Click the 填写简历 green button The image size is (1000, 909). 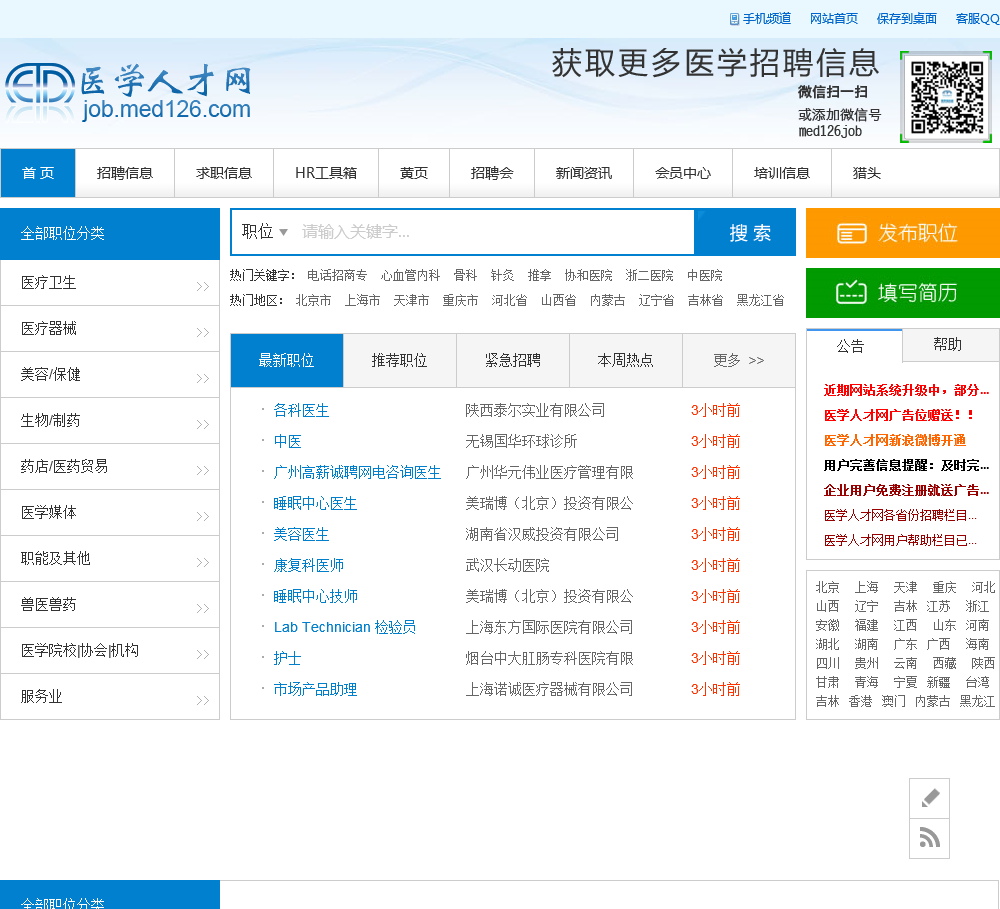click(x=902, y=293)
